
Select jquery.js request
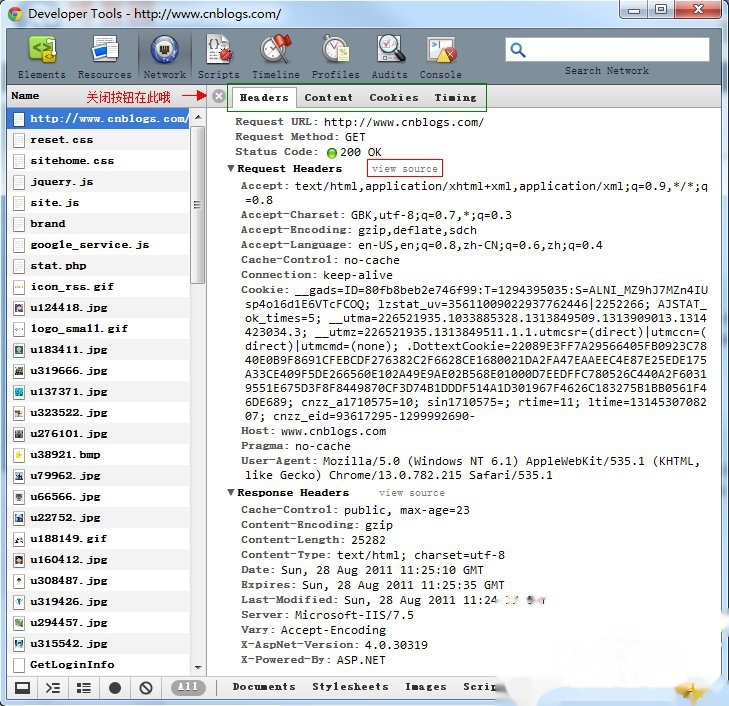(99, 182)
